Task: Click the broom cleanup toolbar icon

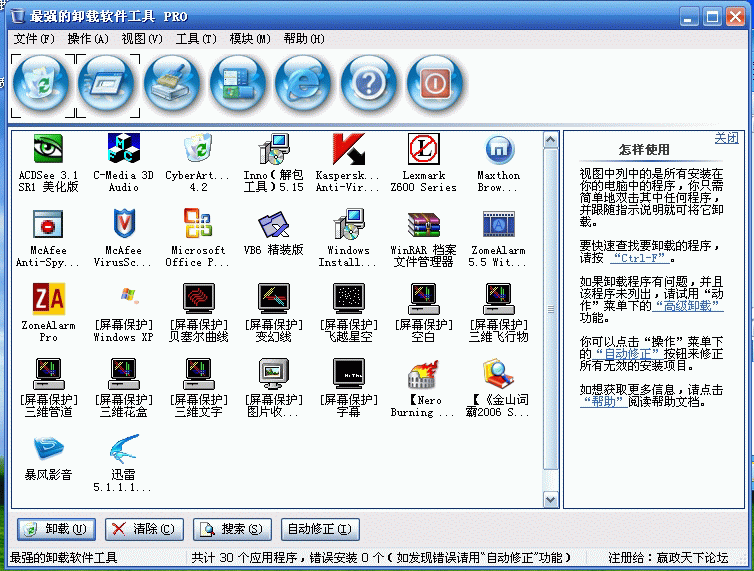Action: 172,84
